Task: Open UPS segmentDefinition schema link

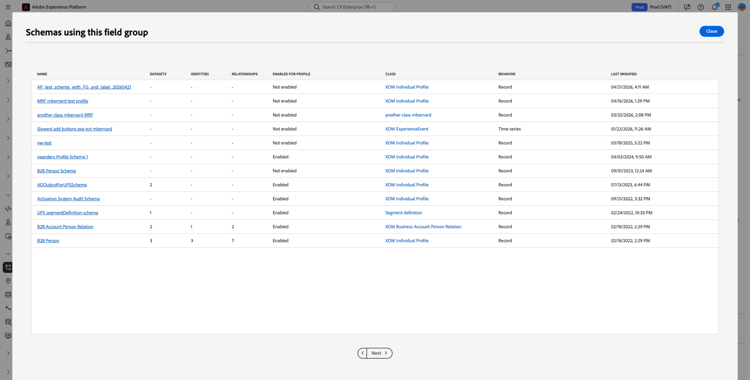Action: click(x=67, y=212)
